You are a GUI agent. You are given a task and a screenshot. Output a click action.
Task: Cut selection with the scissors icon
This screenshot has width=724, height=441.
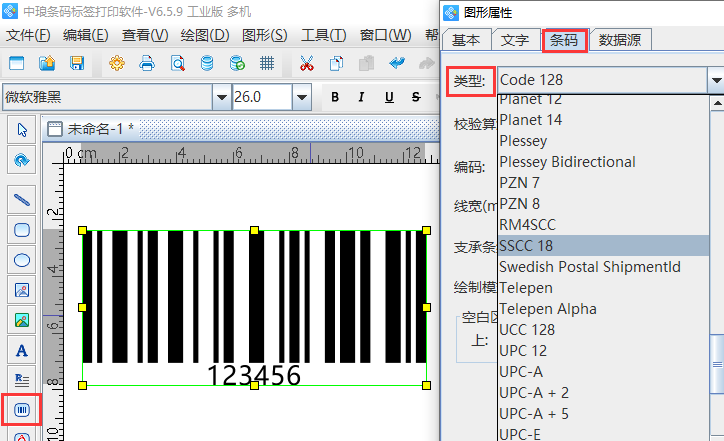pos(307,63)
